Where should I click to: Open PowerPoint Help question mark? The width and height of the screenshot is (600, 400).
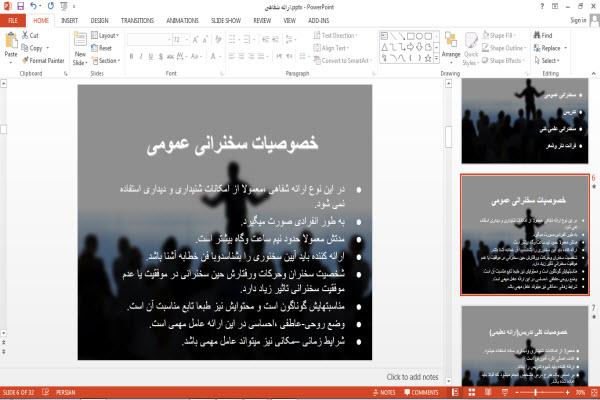pos(542,6)
